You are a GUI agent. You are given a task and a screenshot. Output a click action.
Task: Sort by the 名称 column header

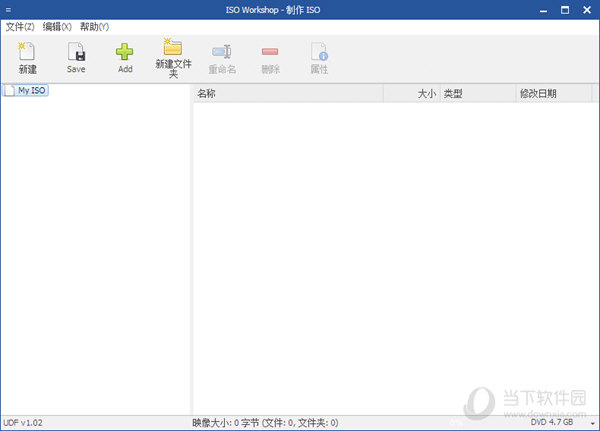[288, 93]
